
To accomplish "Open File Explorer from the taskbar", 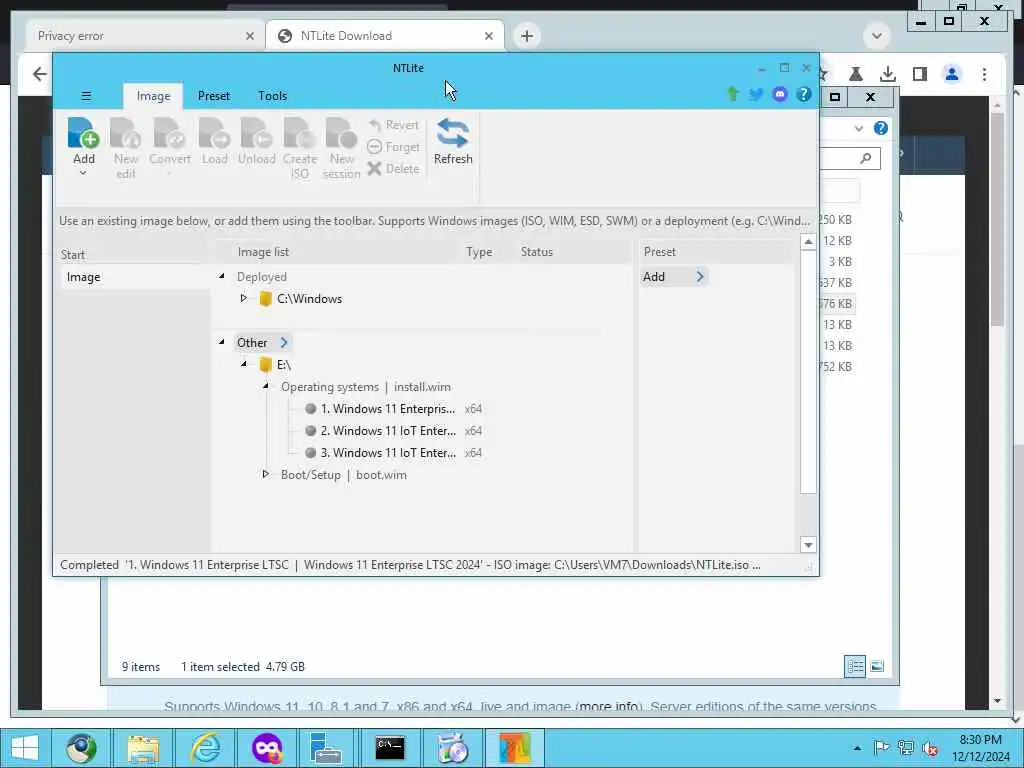I will (x=143, y=748).
